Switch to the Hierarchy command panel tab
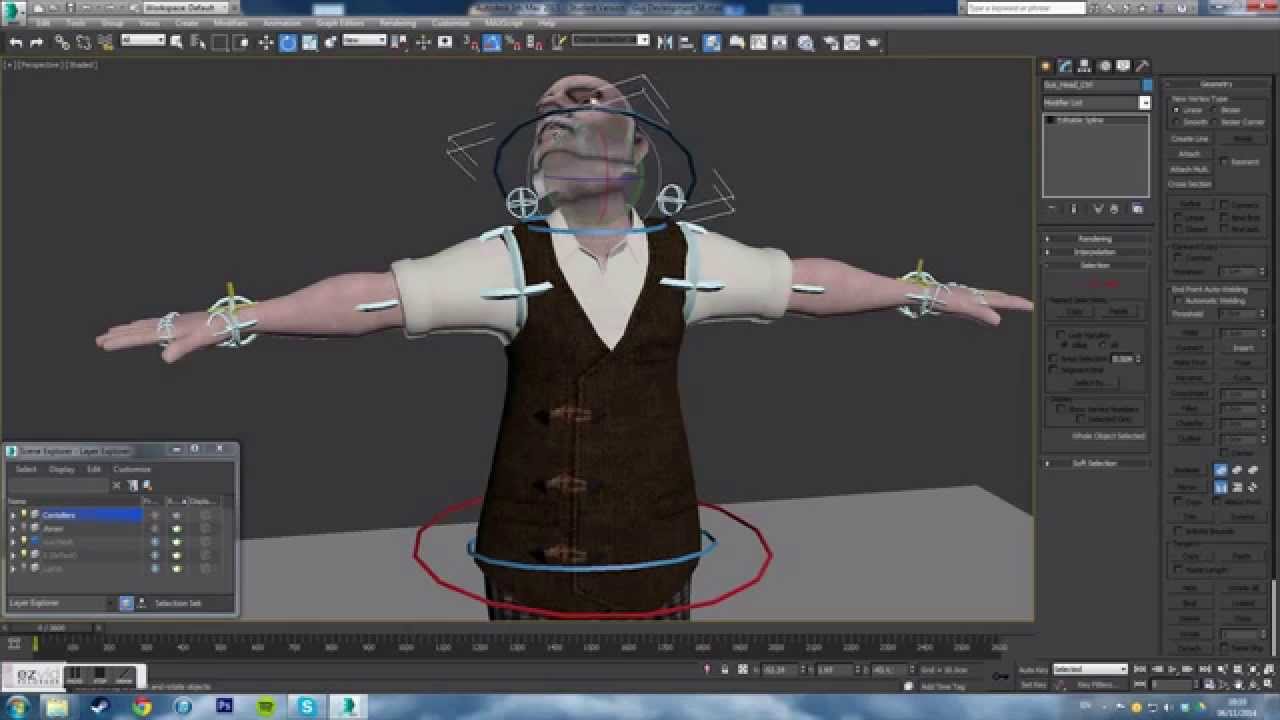 [x=1086, y=66]
